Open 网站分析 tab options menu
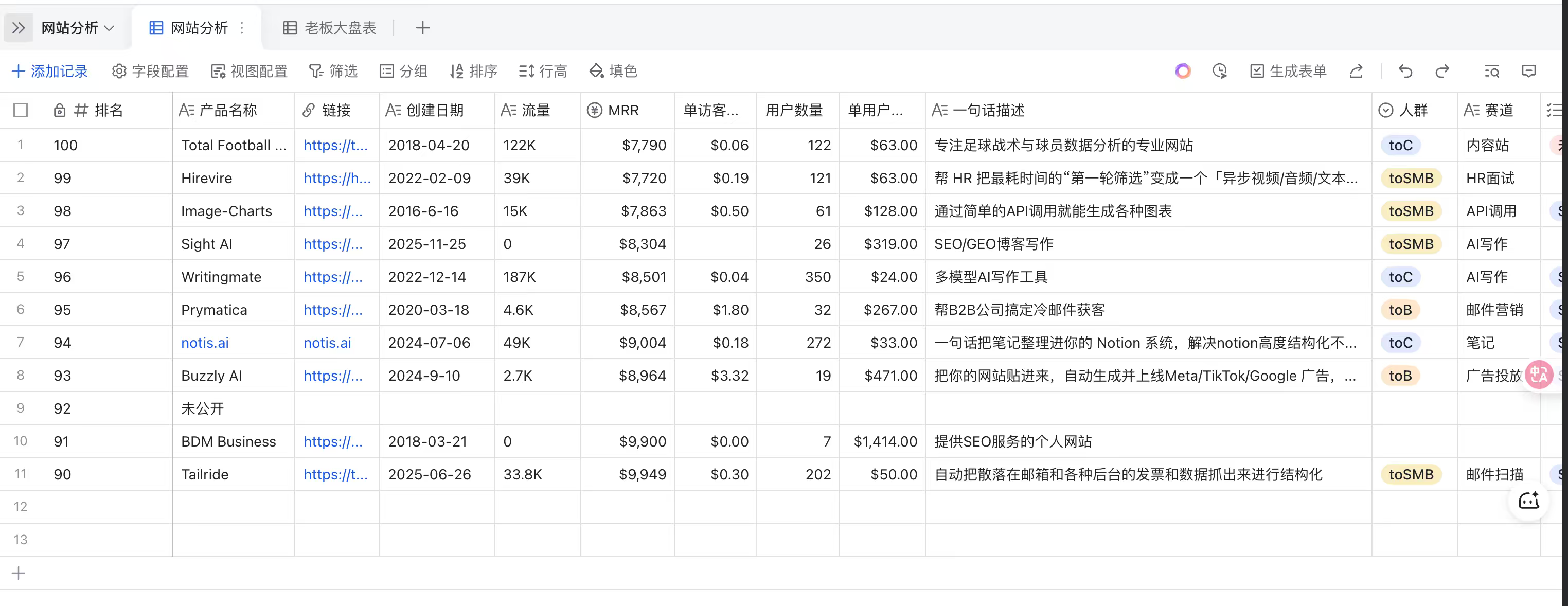The height and width of the screenshot is (606, 1568). pyautogui.click(x=242, y=28)
